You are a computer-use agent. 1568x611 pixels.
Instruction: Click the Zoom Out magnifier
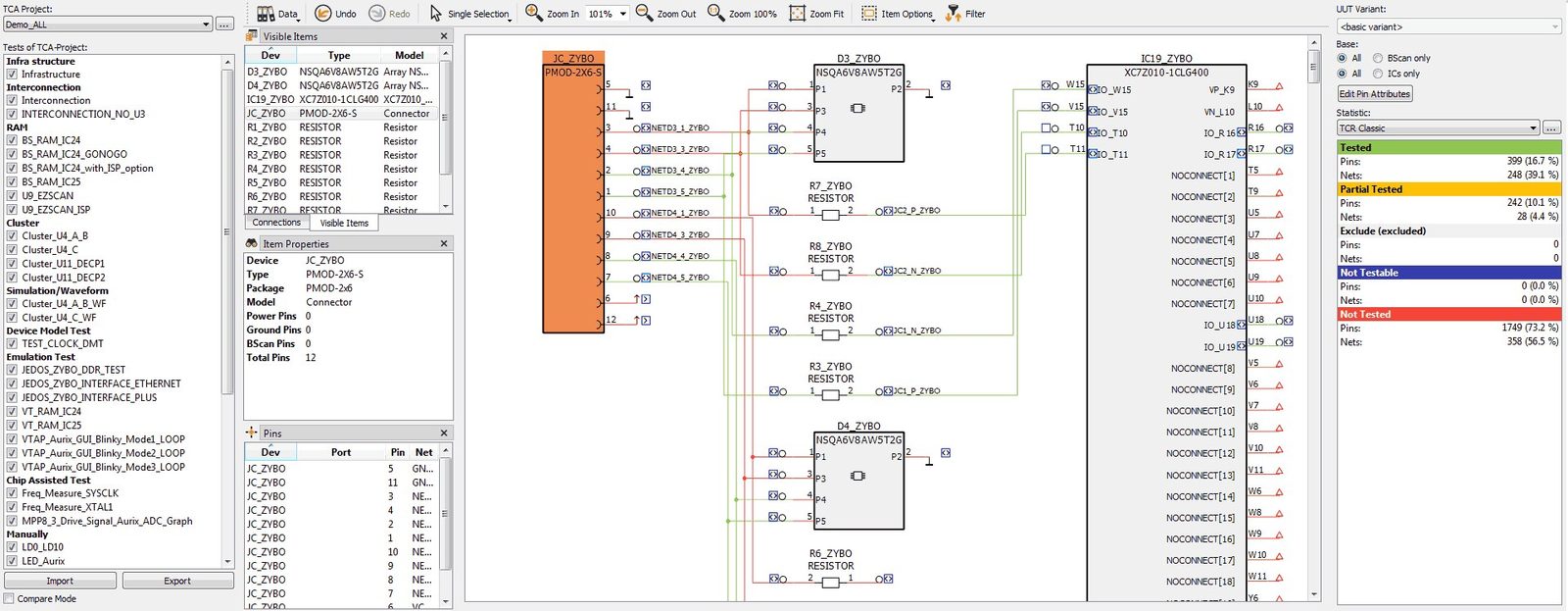point(644,13)
